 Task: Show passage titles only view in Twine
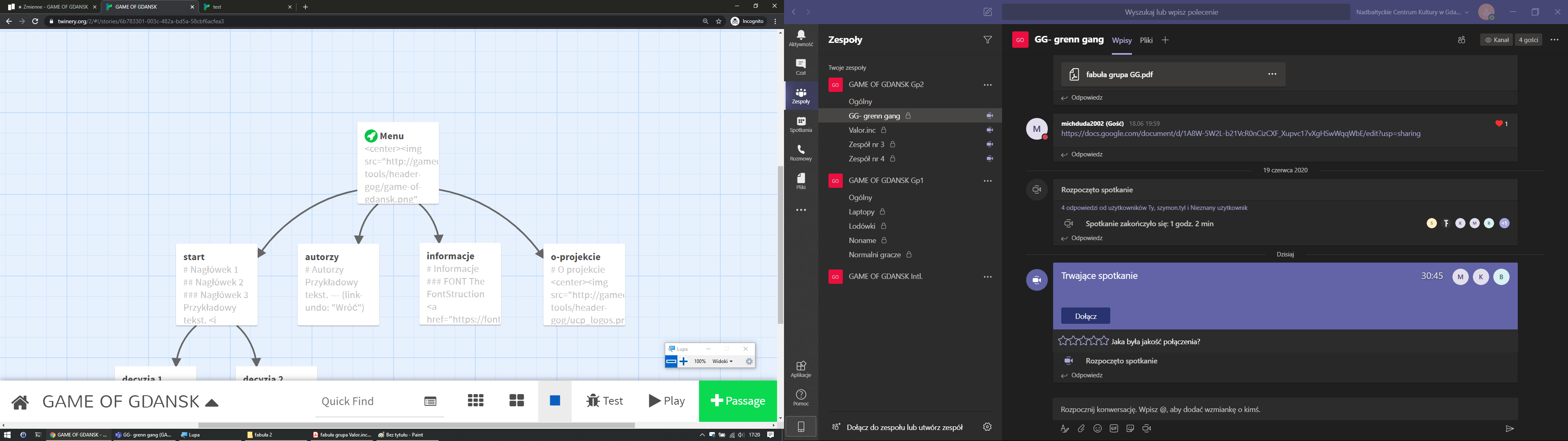coord(517,401)
